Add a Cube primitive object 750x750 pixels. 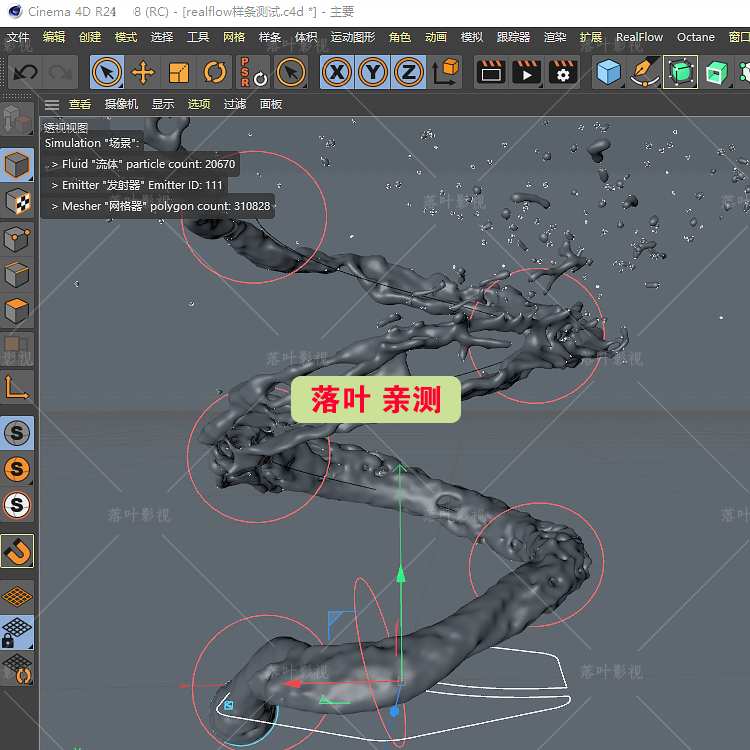click(609, 72)
